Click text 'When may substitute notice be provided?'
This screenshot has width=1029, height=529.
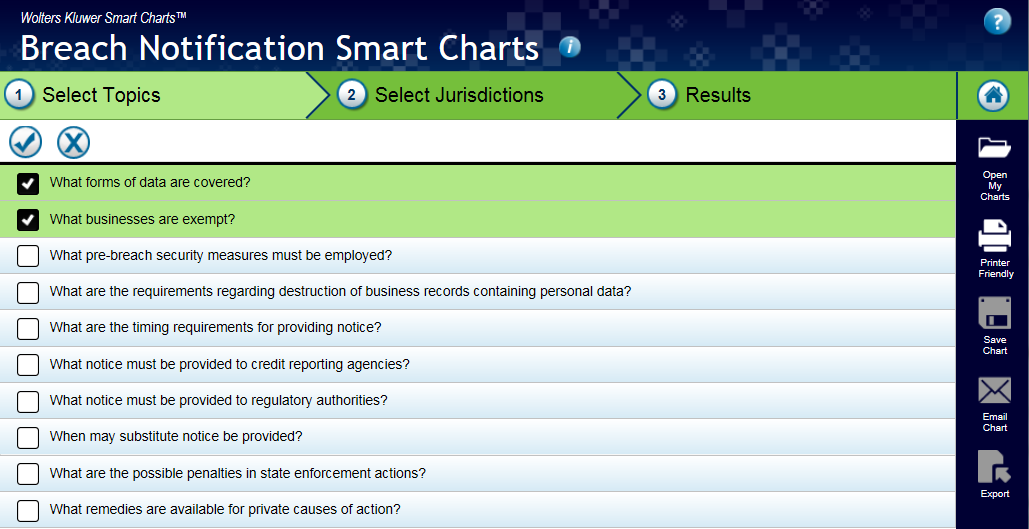(176, 436)
